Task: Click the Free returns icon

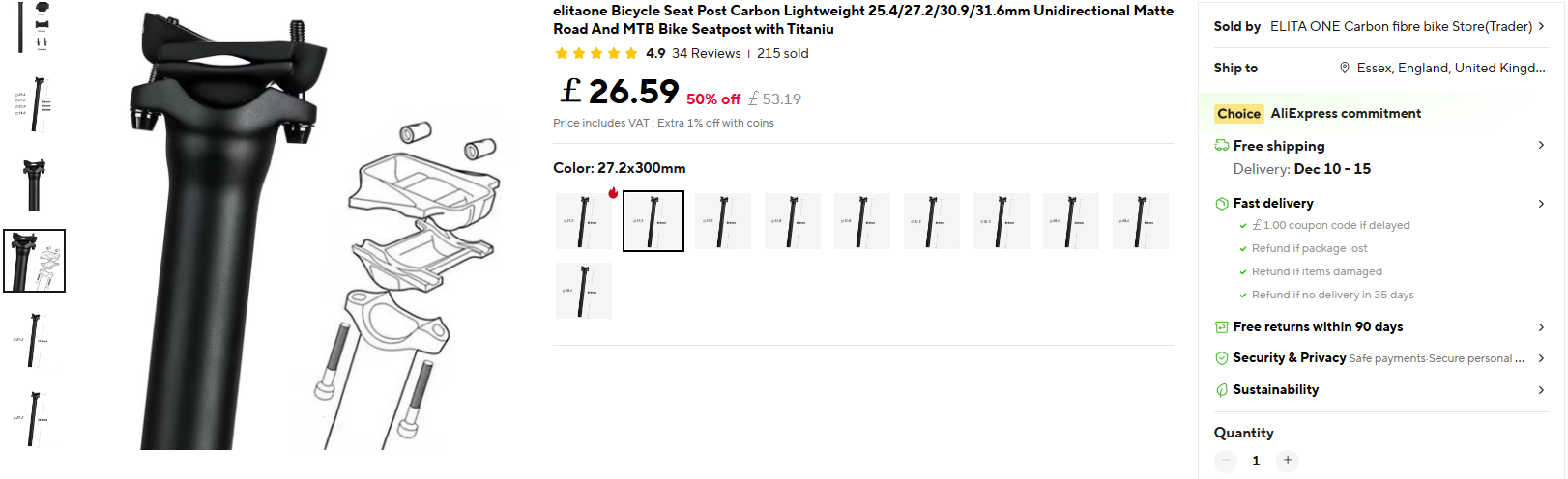Action: point(1222,327)
